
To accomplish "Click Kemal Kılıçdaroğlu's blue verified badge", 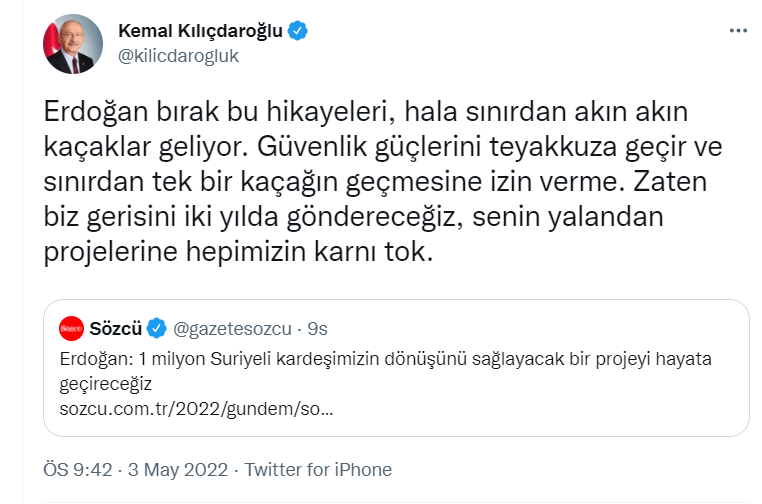I will pyautogui.click(x=298, y=31).
